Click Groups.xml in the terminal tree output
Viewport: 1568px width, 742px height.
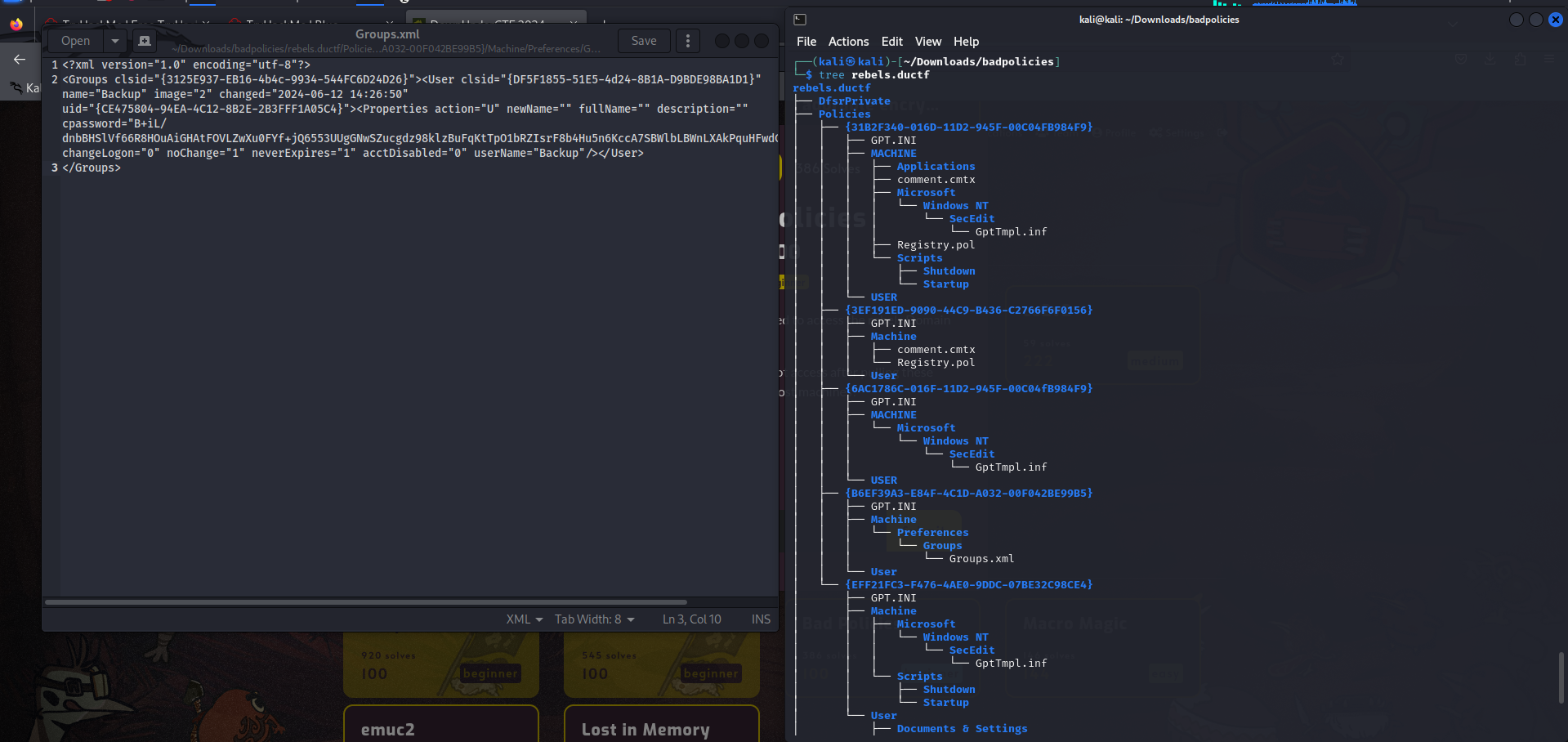pyautogui.click(x=982, y=558)
